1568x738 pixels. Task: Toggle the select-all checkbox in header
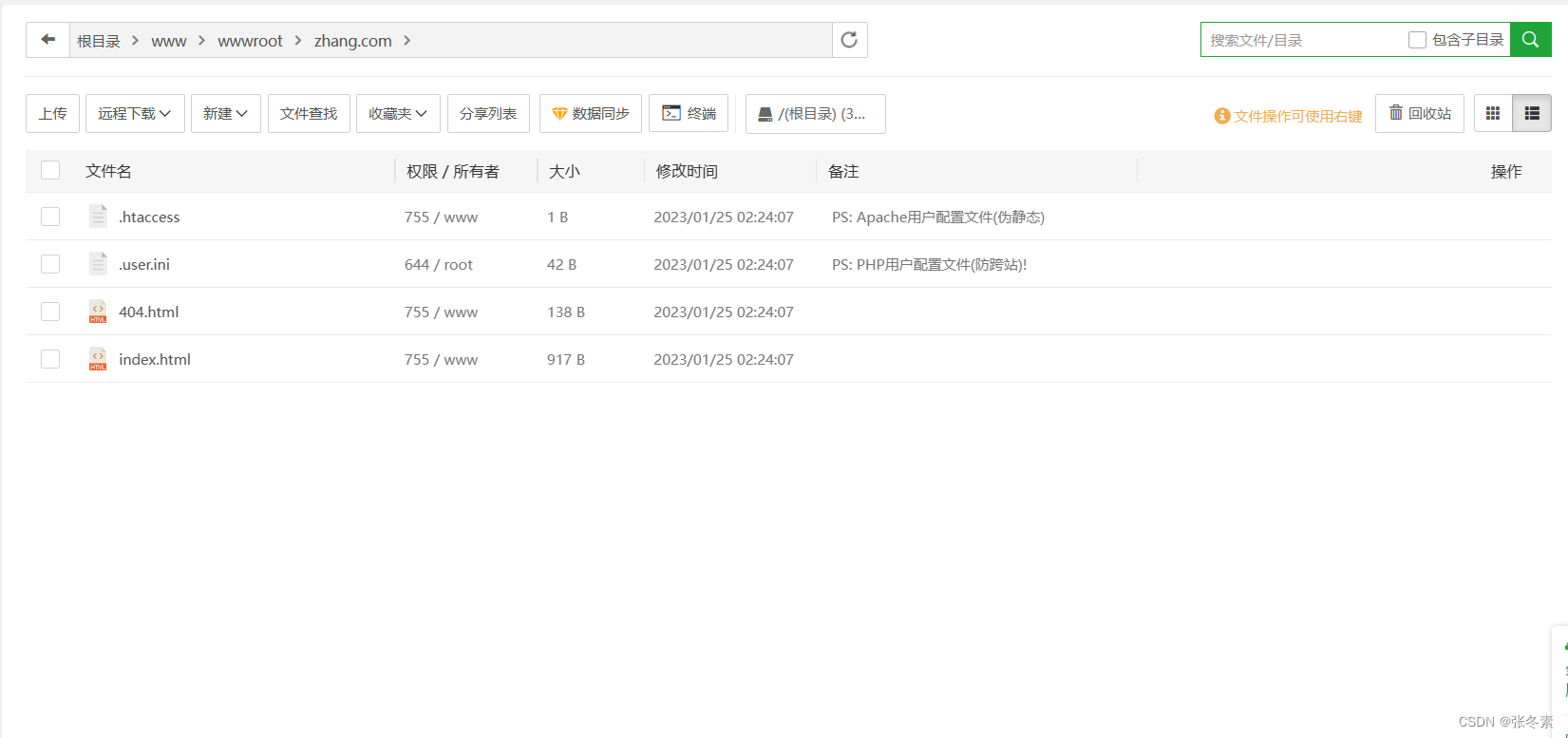point(50,170)
